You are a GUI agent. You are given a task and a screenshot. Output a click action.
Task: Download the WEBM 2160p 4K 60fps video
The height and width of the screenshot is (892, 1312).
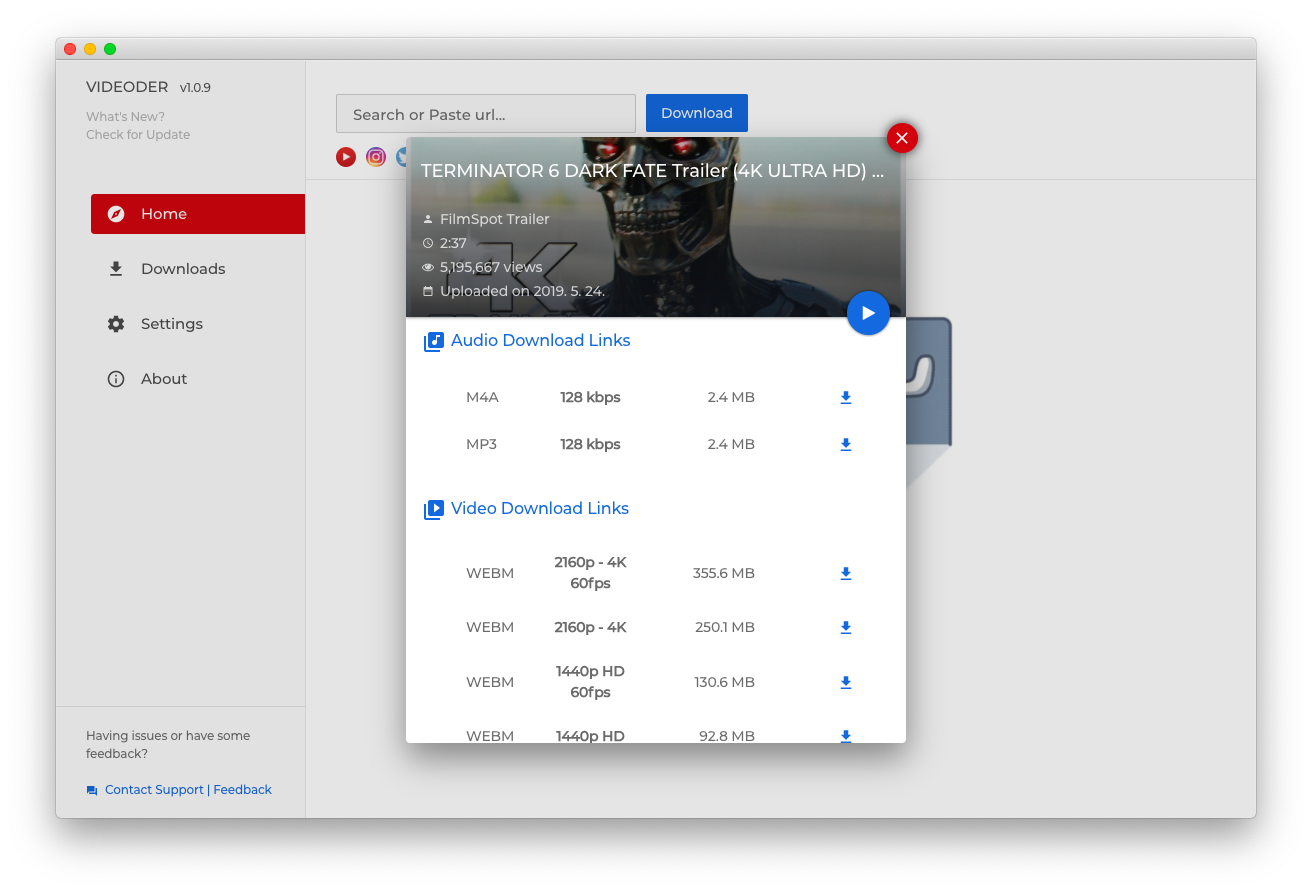[x=845, y=573]
